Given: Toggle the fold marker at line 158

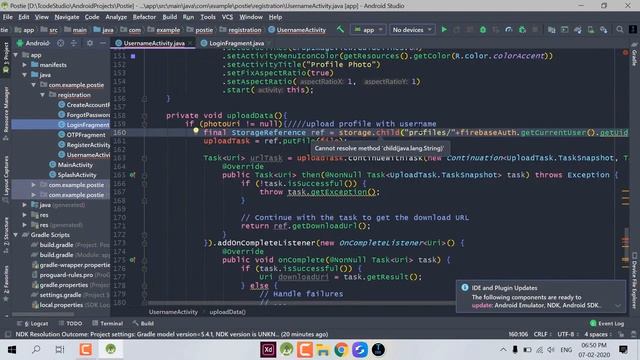Looking at the screenshot, I should pyautogui.click(x=144, y=116).
